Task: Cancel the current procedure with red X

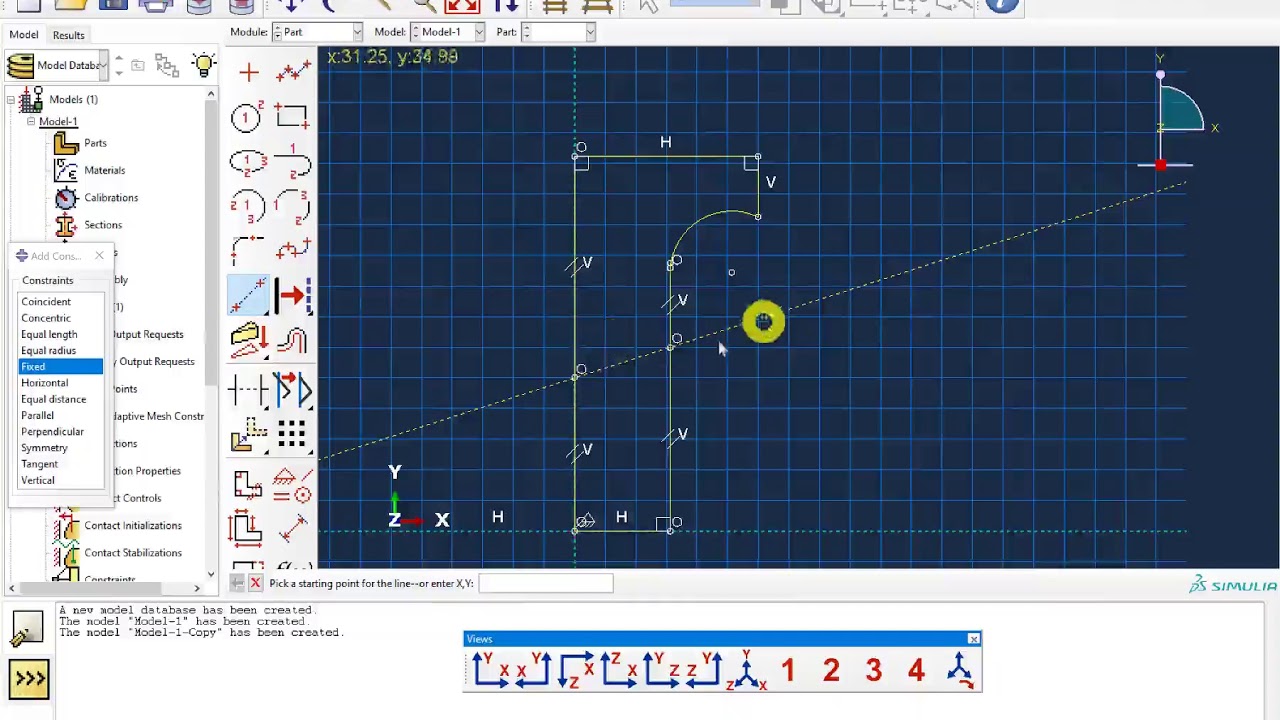Action: click(x=256, y=583)
